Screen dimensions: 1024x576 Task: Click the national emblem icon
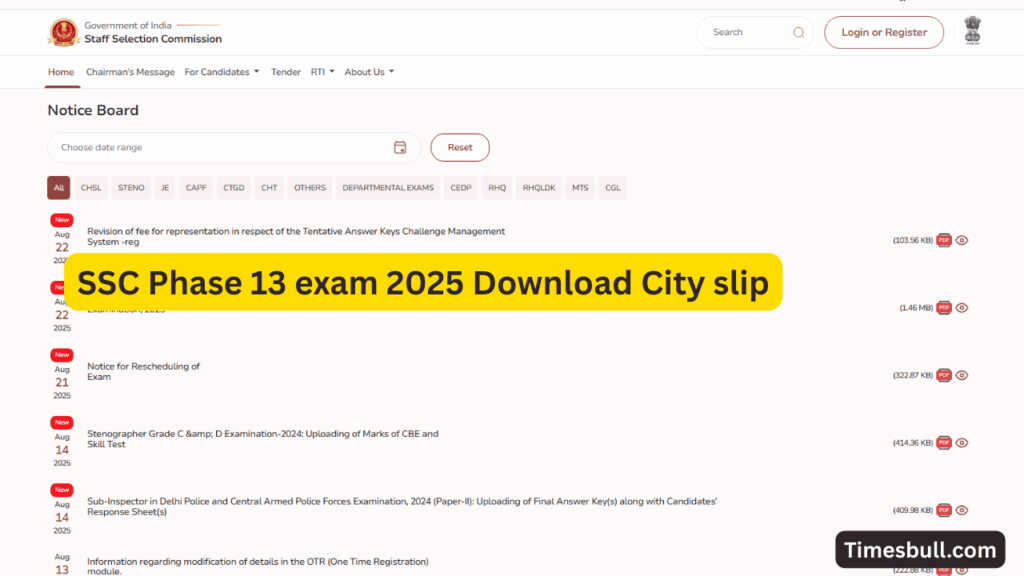click(972, 31)
